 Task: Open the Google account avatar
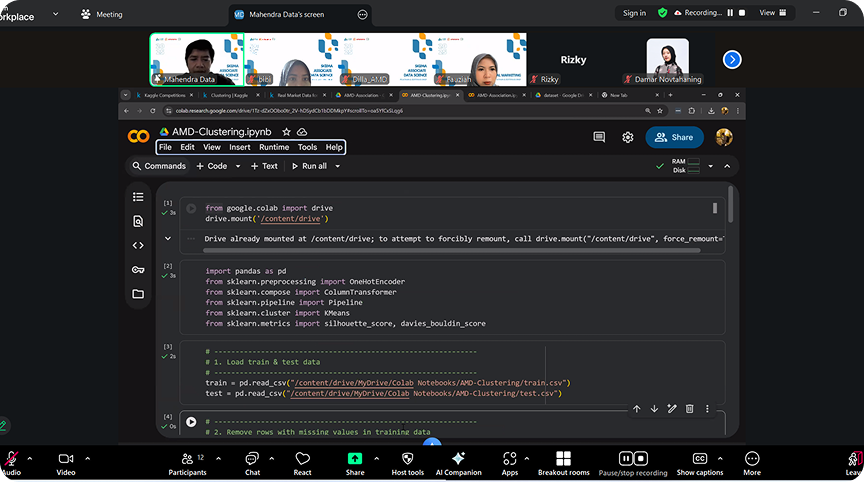point(724,137)
